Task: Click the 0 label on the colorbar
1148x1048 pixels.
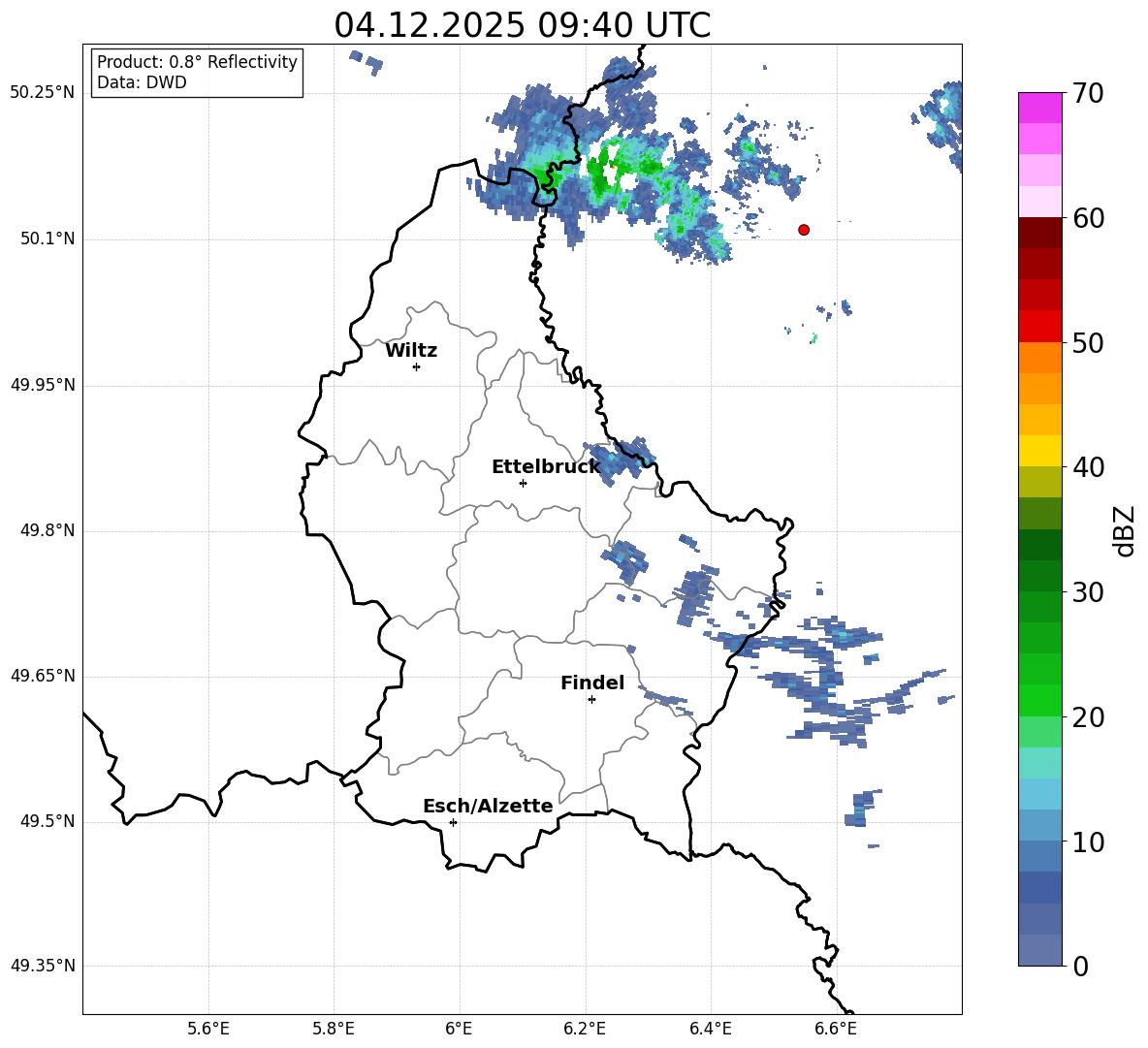Action: [1080, 966]
